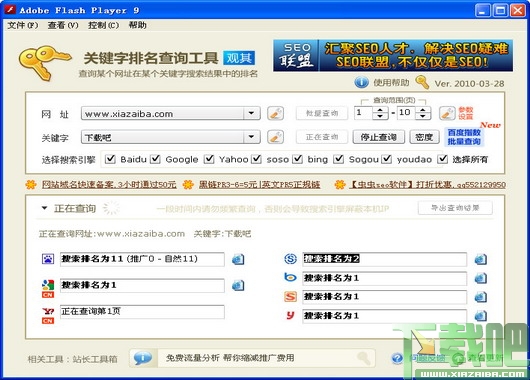Open Google ranking result page icon
Screen dimensions: 530x380
238,285
